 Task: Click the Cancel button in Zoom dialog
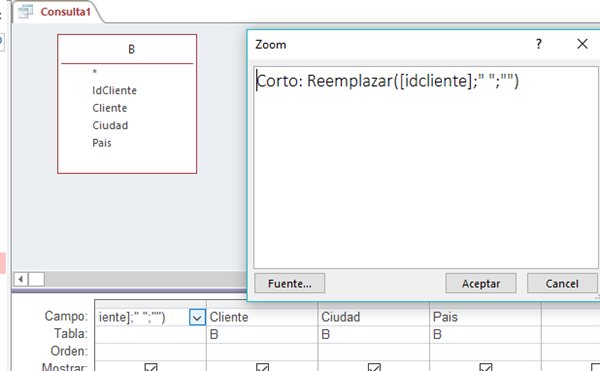(562, 283)
